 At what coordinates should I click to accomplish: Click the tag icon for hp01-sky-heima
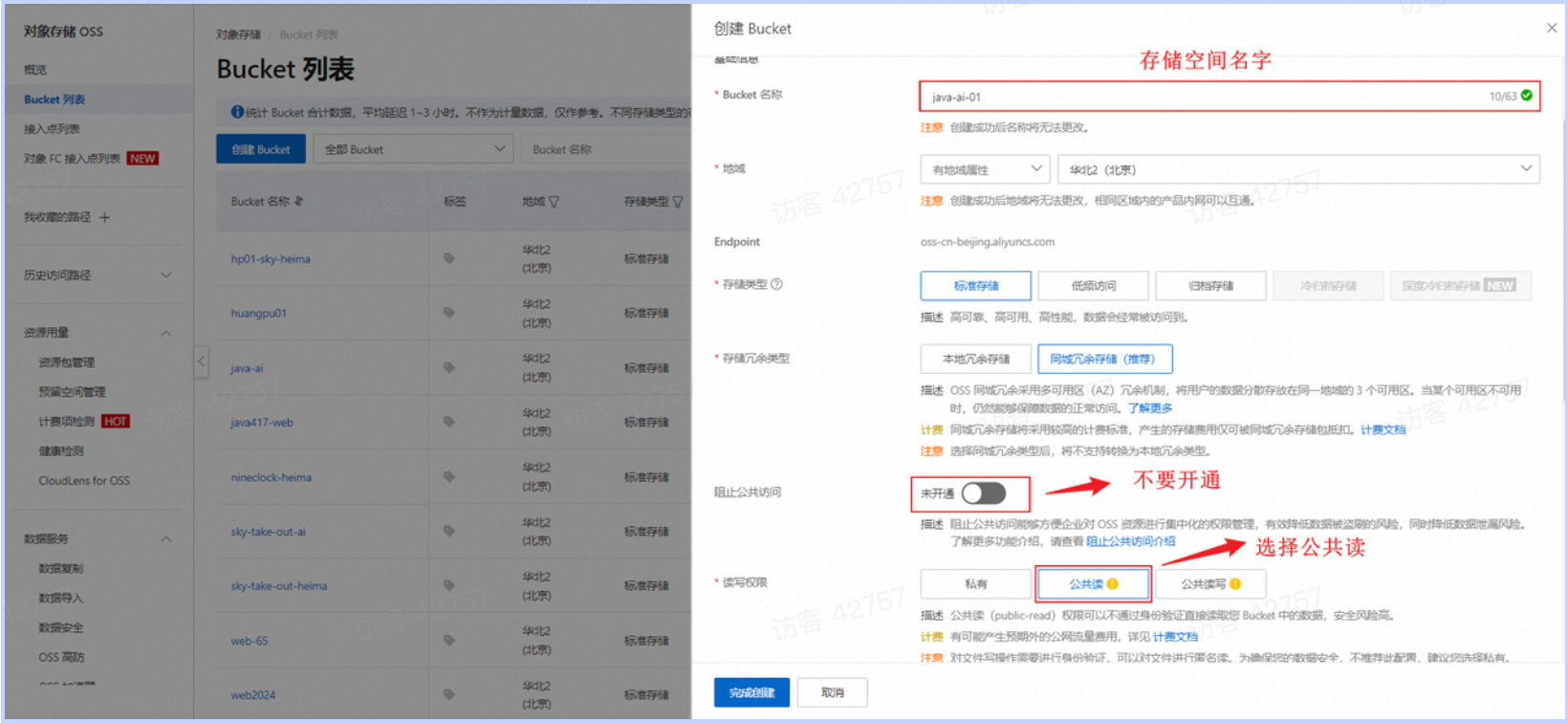click(448, 258)
